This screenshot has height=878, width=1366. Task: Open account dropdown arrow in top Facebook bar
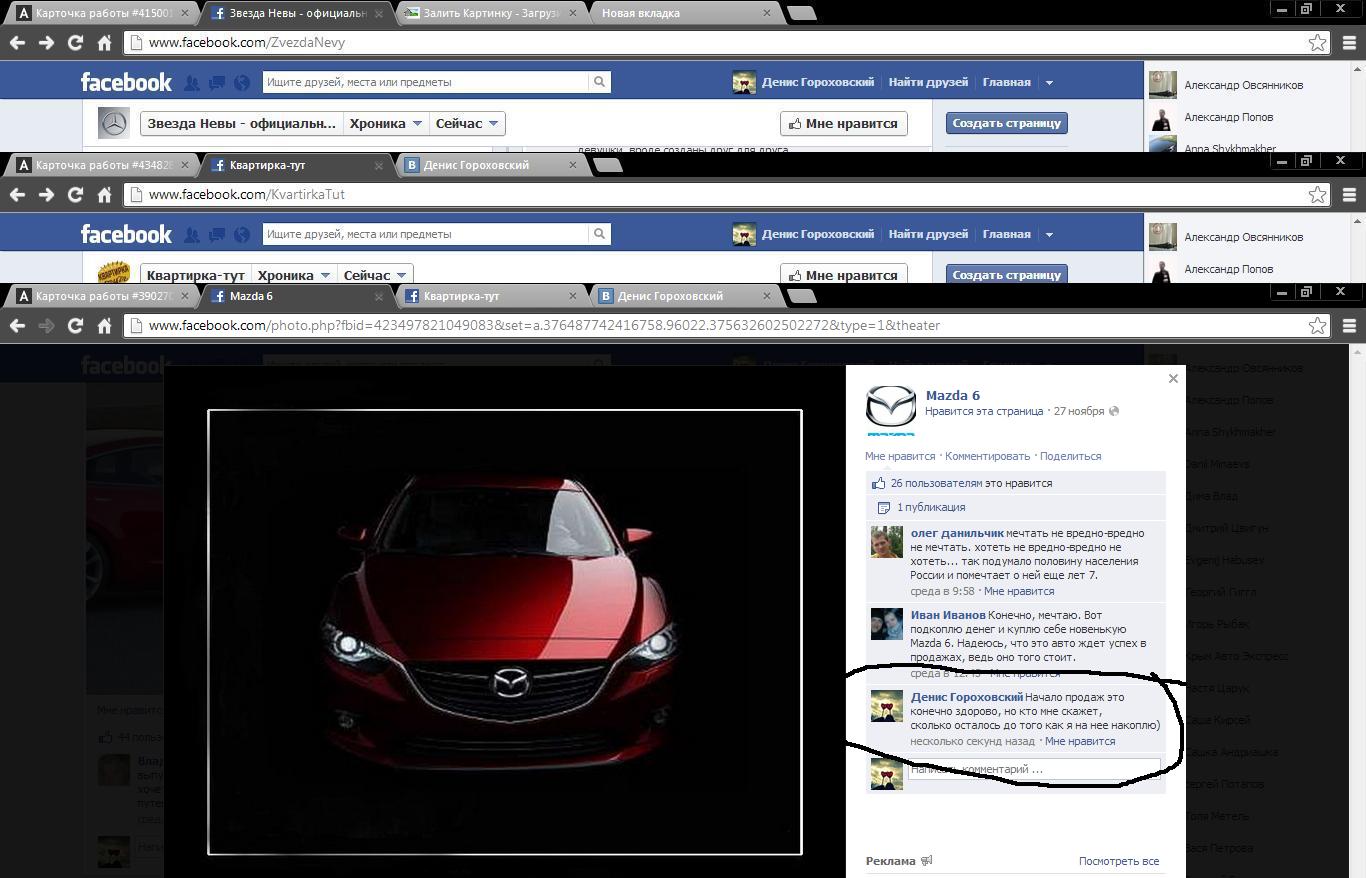click(x=1049, y=82)
